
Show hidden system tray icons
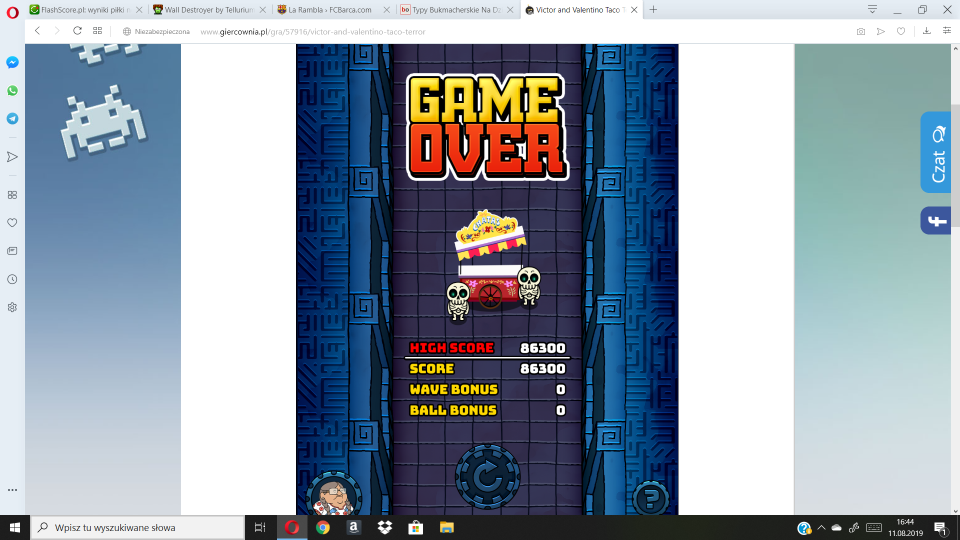(x=821, y=527)
